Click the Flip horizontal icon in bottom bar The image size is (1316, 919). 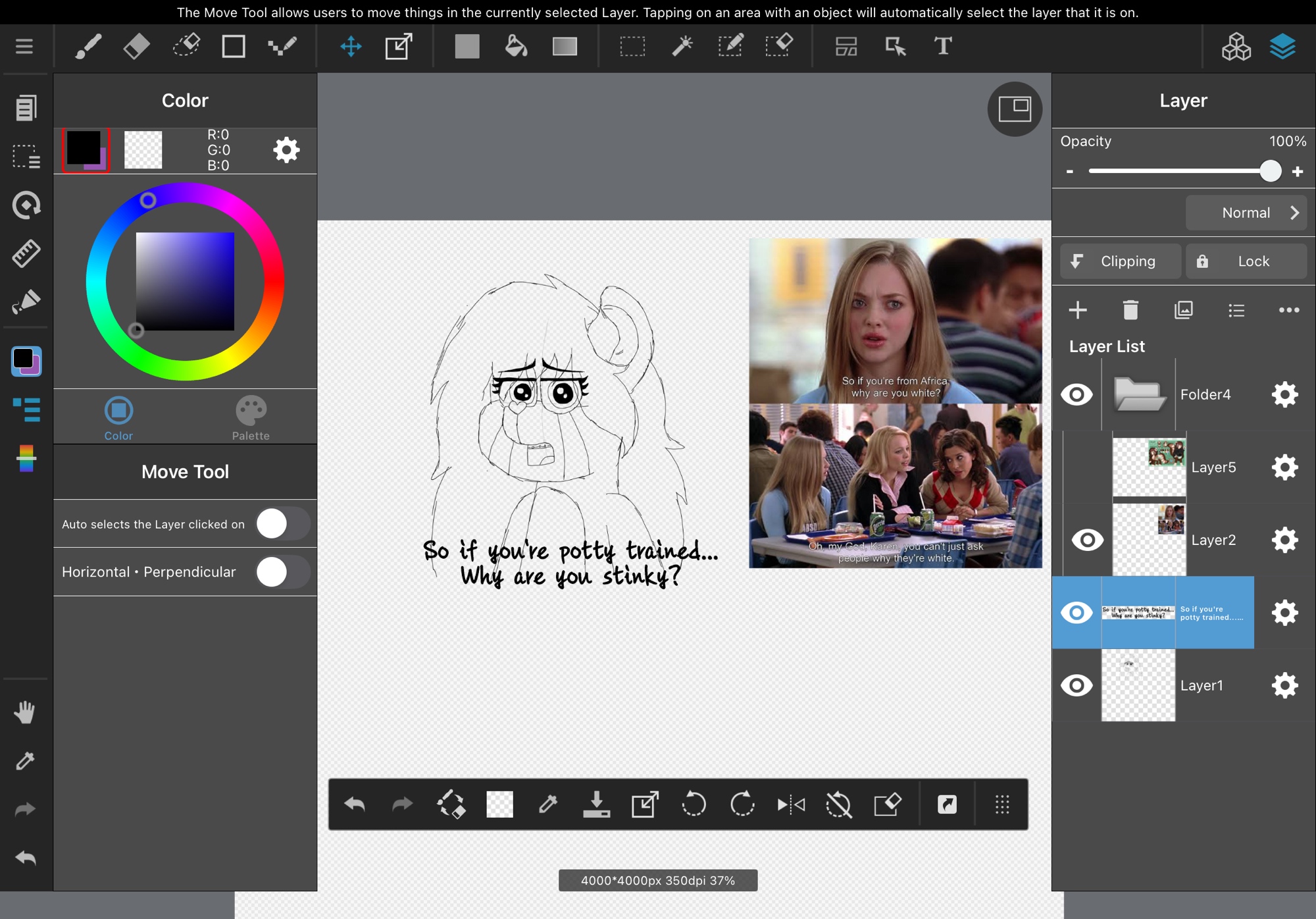tap(790, 804)
